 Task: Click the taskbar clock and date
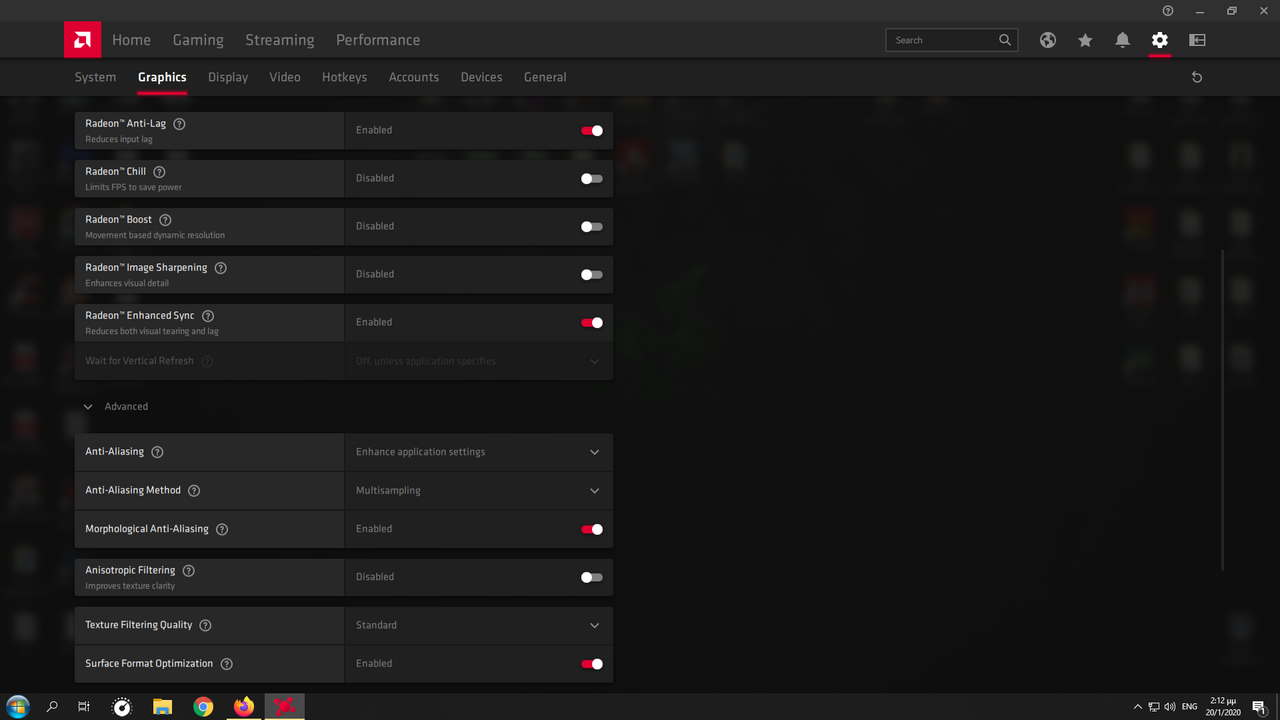pyautogui.click(x=1223, y=707)
